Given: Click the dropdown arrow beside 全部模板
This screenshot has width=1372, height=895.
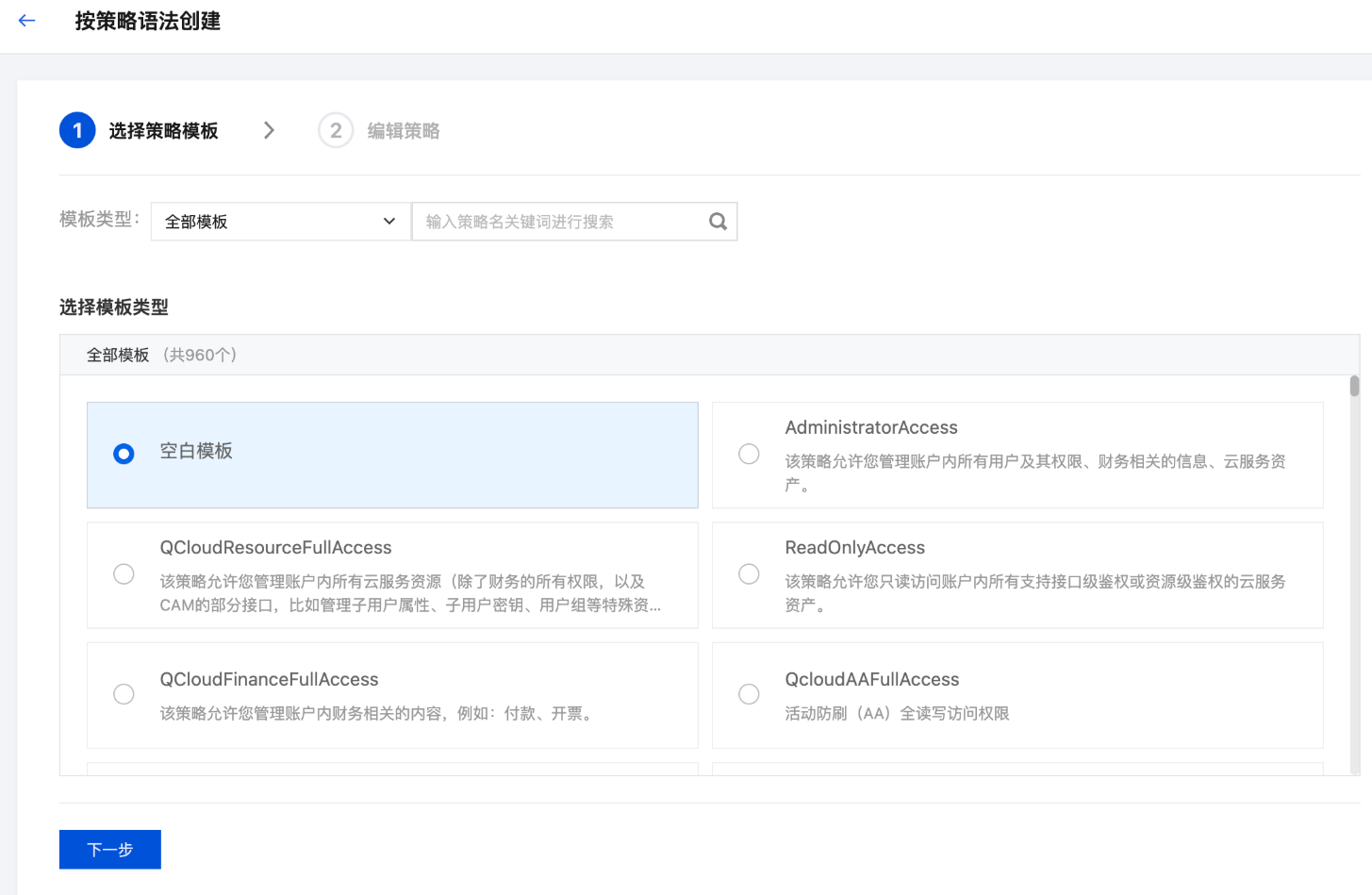Looking at the screenshot, I should [389, 222].
